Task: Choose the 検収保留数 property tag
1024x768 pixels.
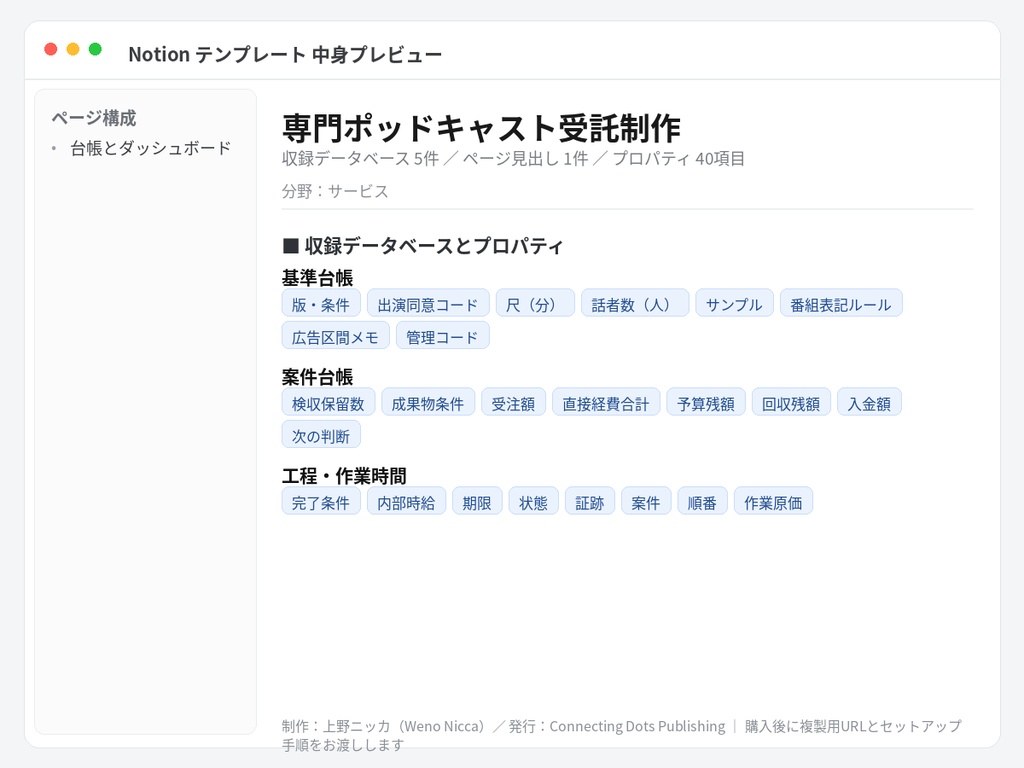Action: pyautogui.click(x=328, y=402)
